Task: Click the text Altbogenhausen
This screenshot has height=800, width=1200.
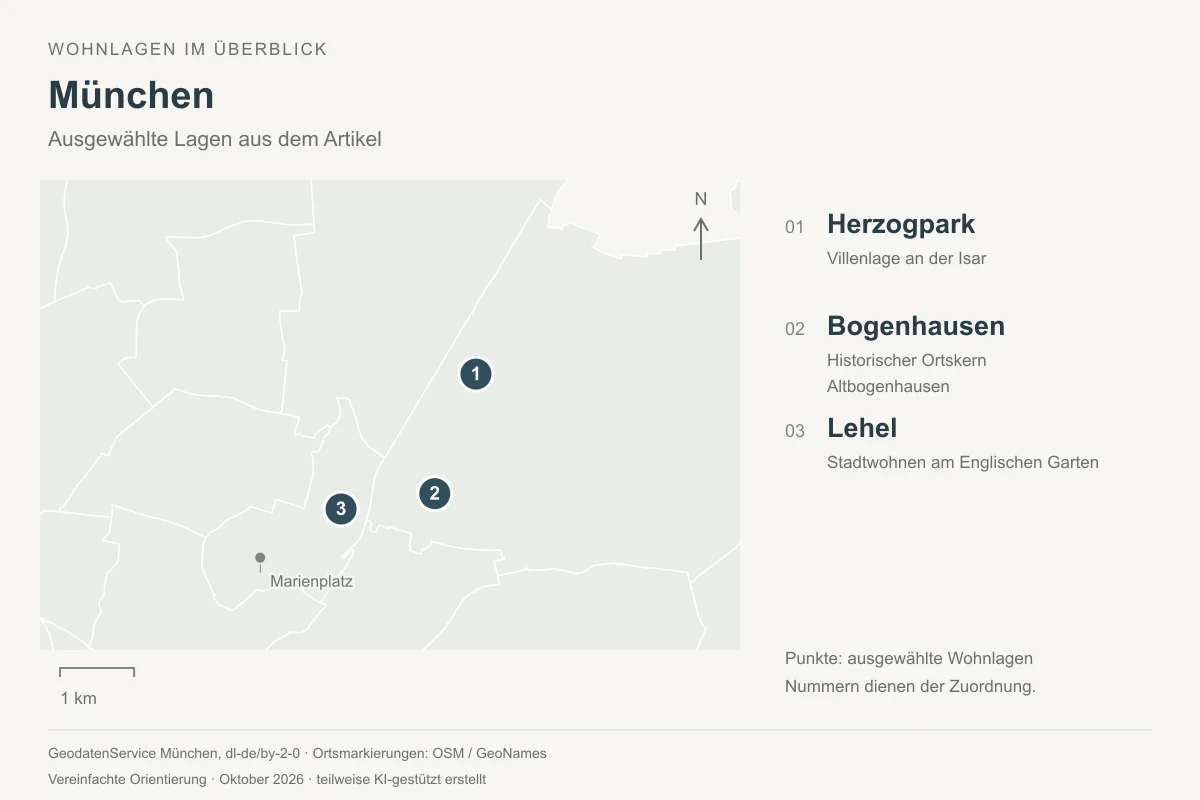Action: click(x=888, y=386)
